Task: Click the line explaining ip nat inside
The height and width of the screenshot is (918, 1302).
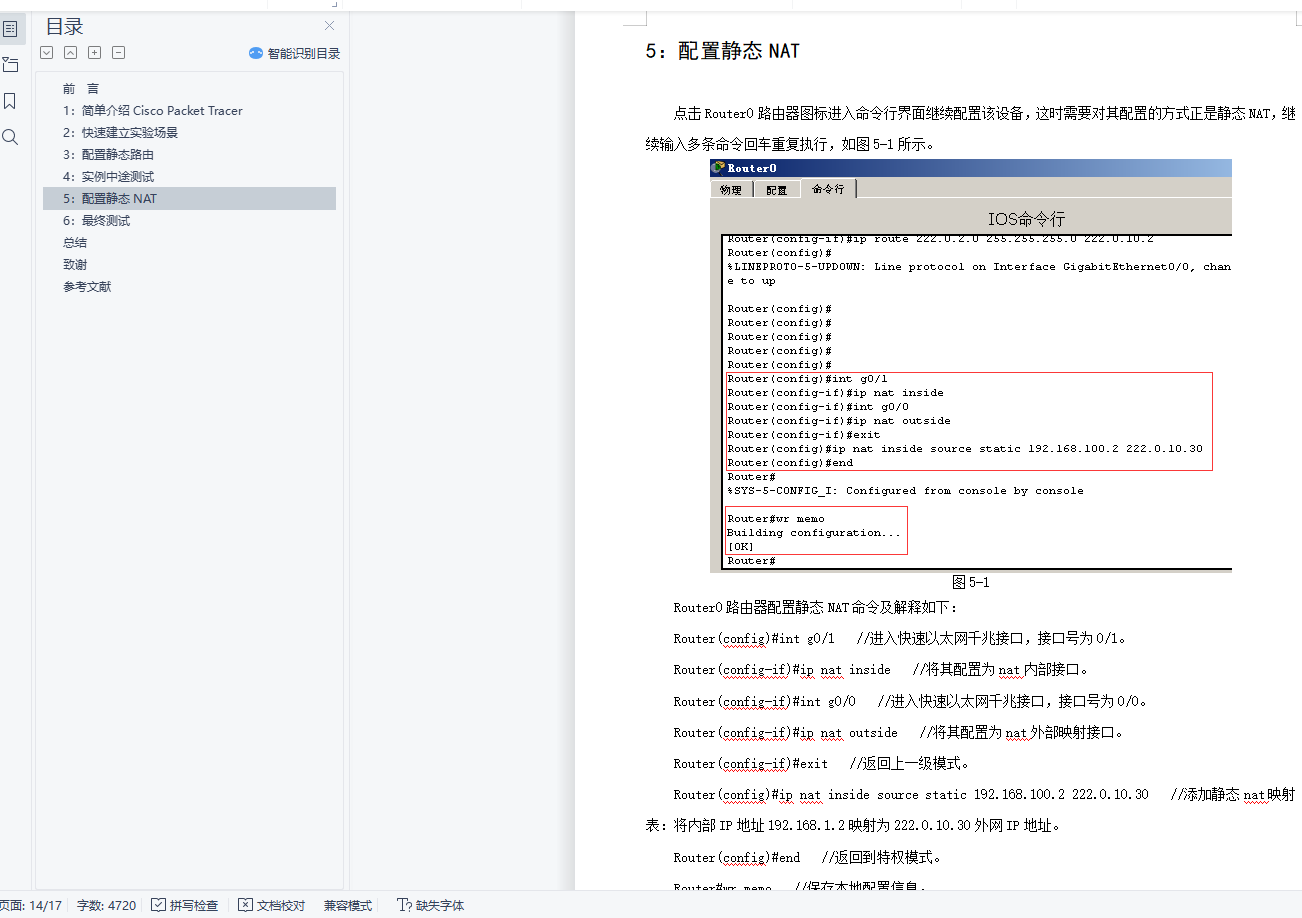Action: point(881,669)
